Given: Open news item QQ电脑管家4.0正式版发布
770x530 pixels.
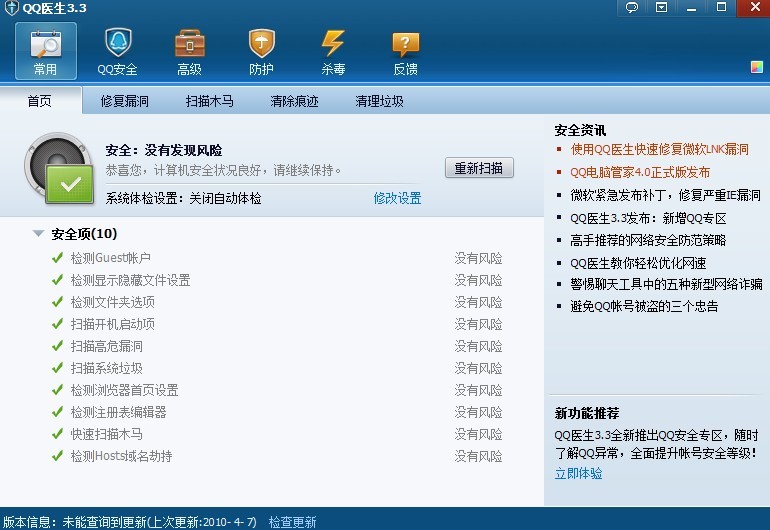Looking at the screenshot, I should [640, 172].
